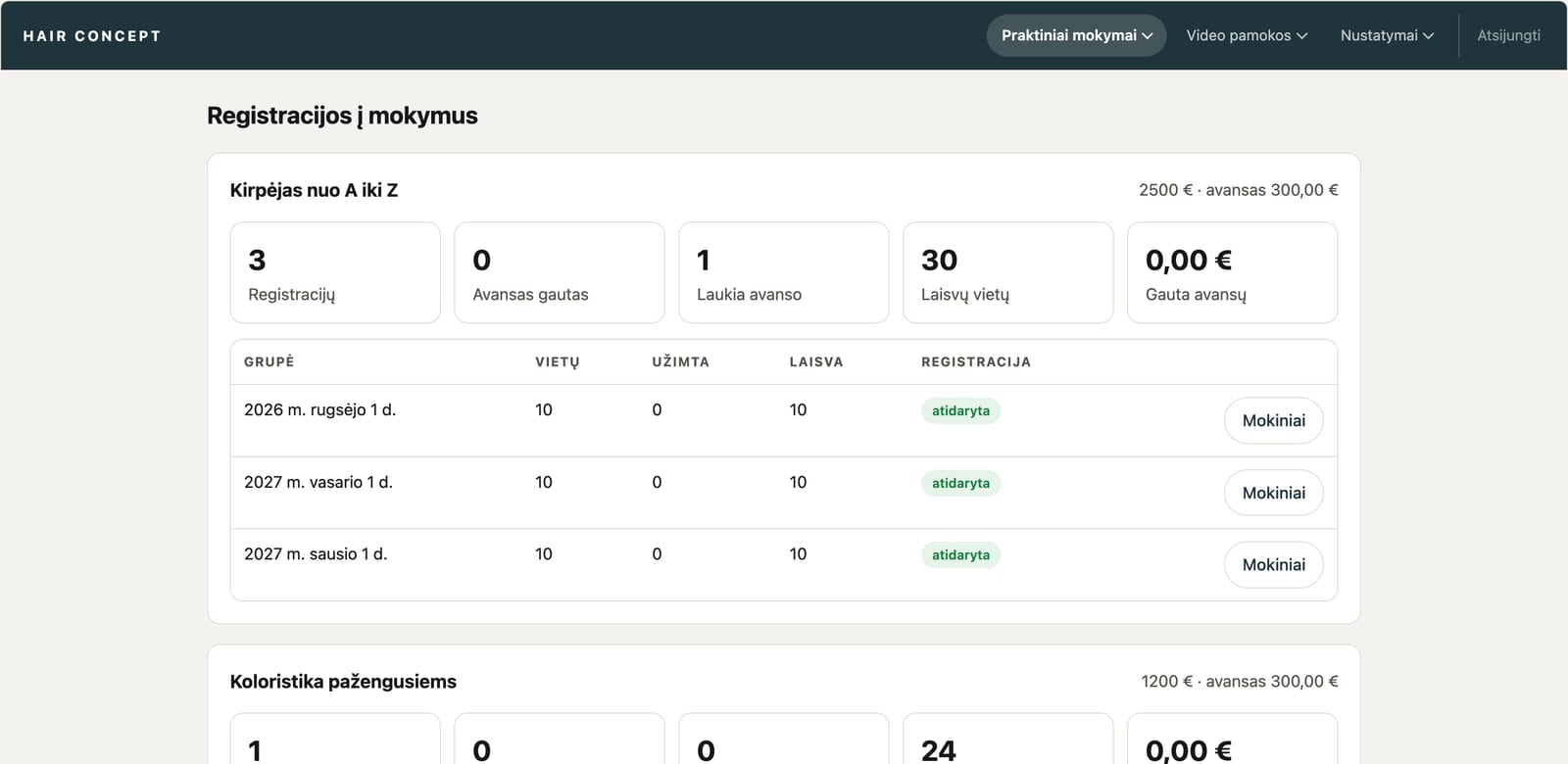Click the LAISVA column header
Screen dimensions: 1568x764
click(x=816, y=361)
